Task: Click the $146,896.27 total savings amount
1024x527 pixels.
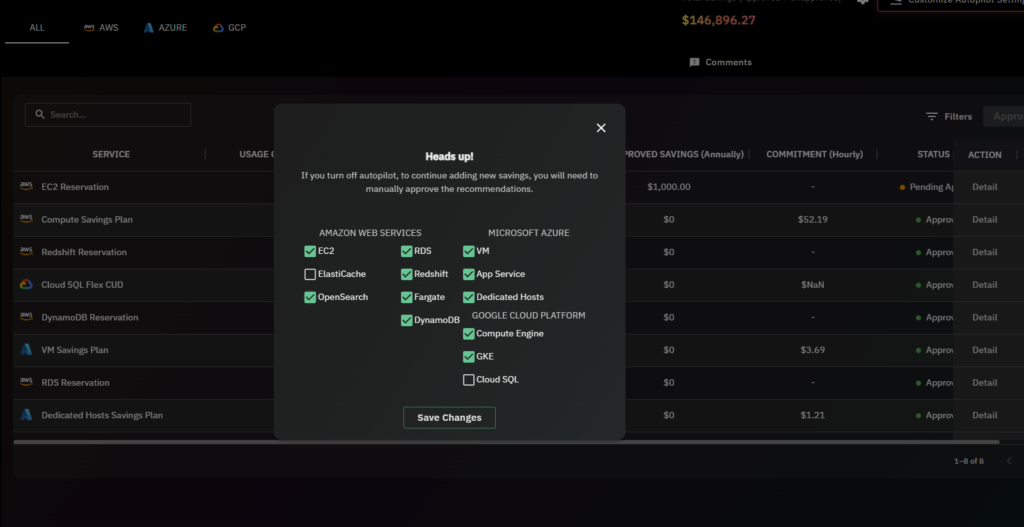Action: [718, 20]
